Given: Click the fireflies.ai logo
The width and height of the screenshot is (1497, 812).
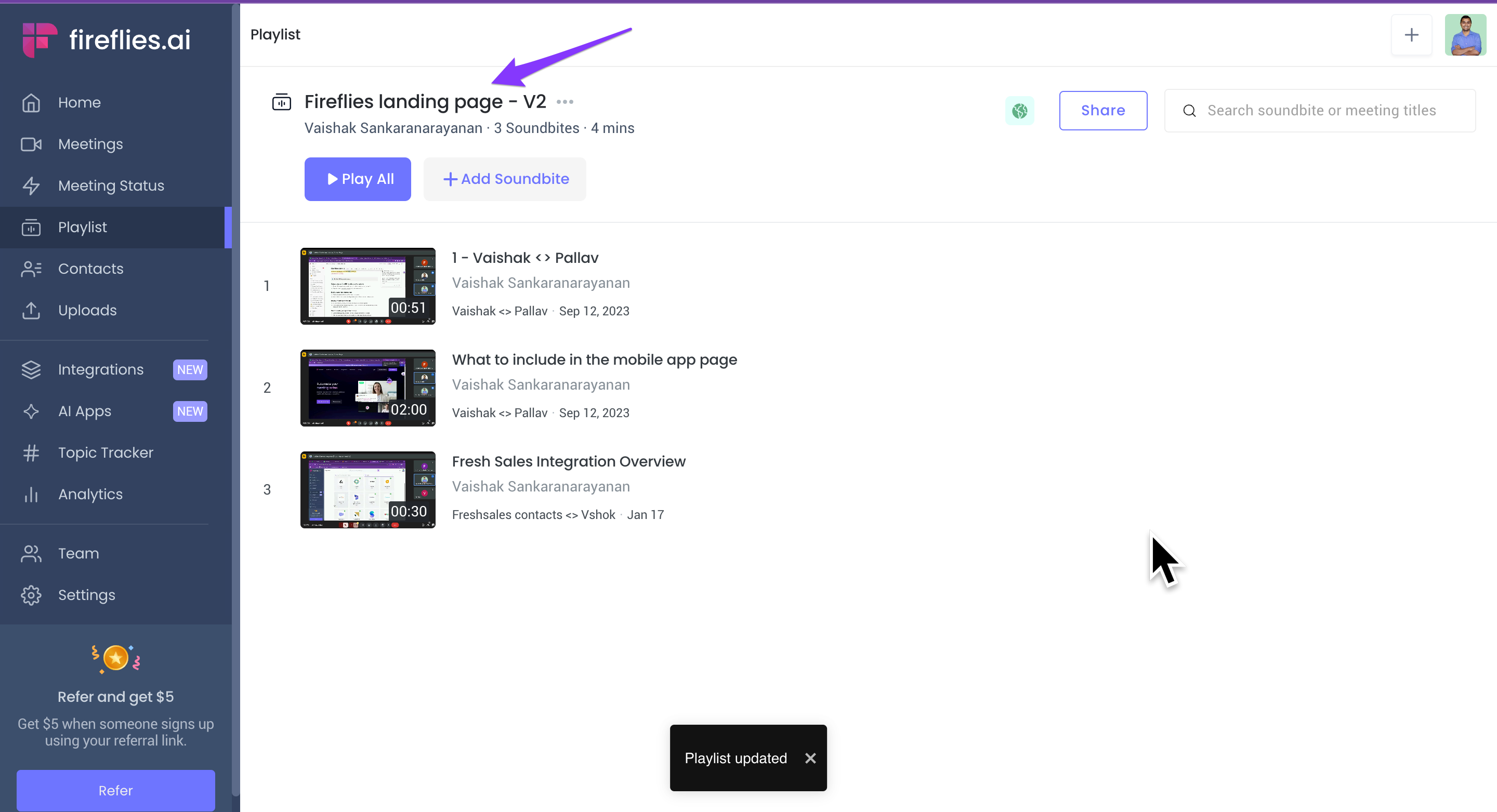Looking at the screenshot, I should (x=107, y=39).
